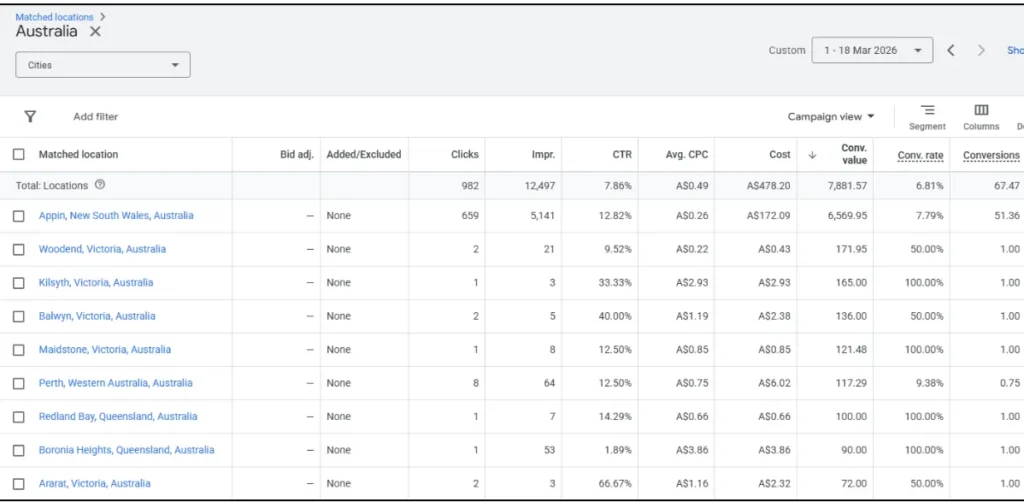Open Kilsyth, Victoria link
This screenshot has height=502, width=1024.
coord(96,283)
